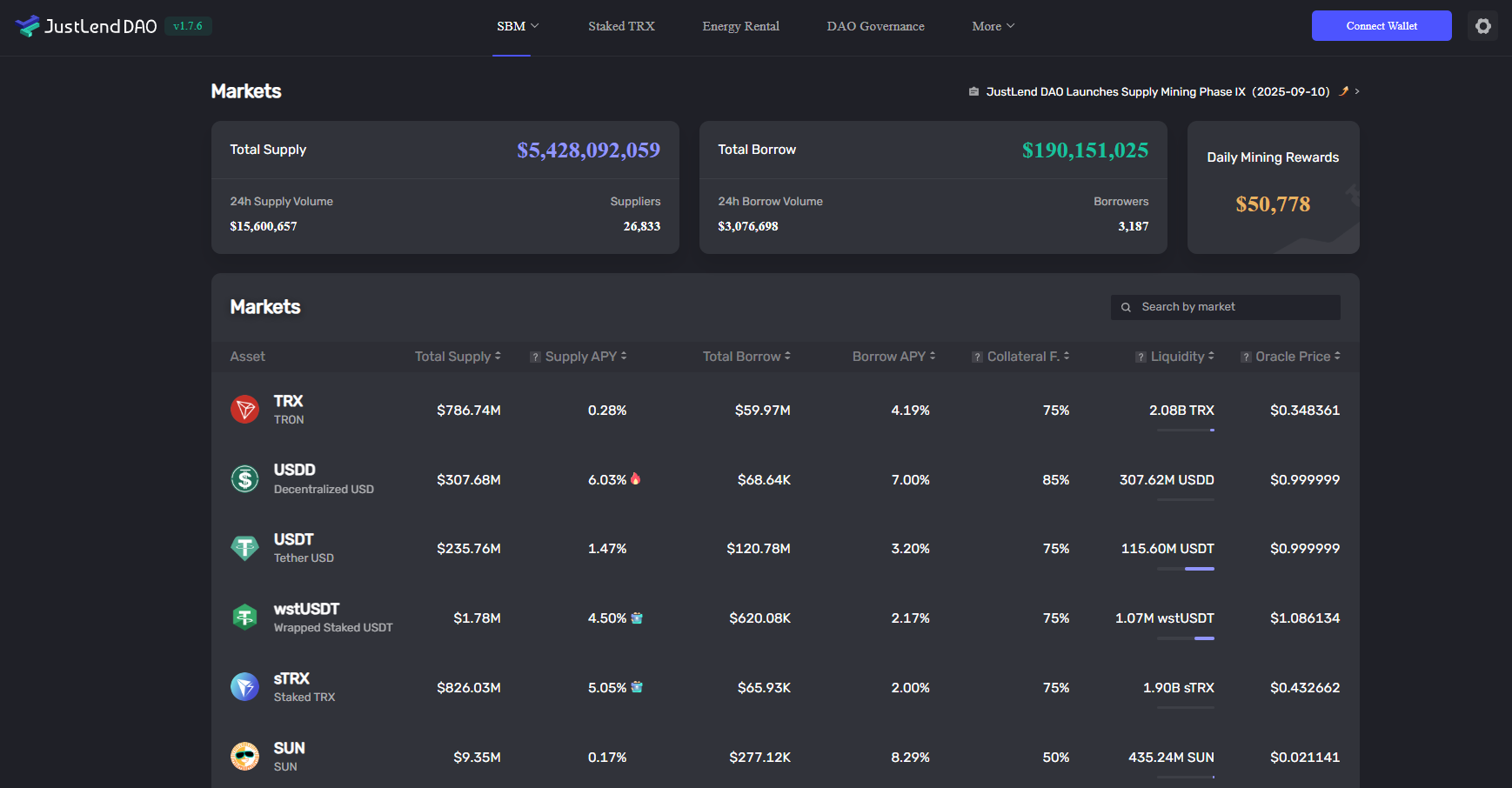Expand the SBM dropdown menu
The width and height of the screenshot is (1512, 788).
518,26
